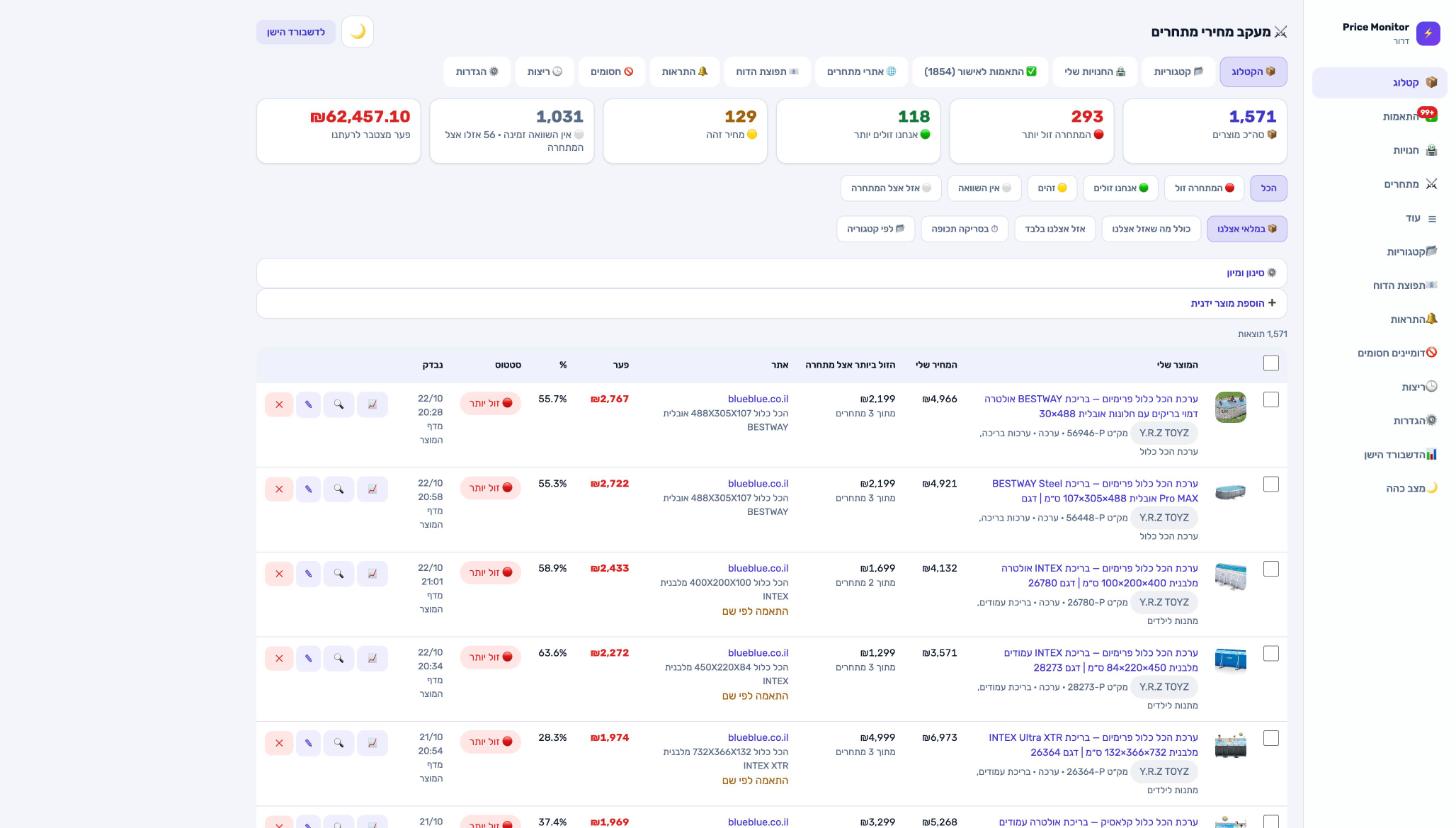Check the BESTWAY Steel Pro MAX row checkbox
The image size is (1456, 828).
1271,484
